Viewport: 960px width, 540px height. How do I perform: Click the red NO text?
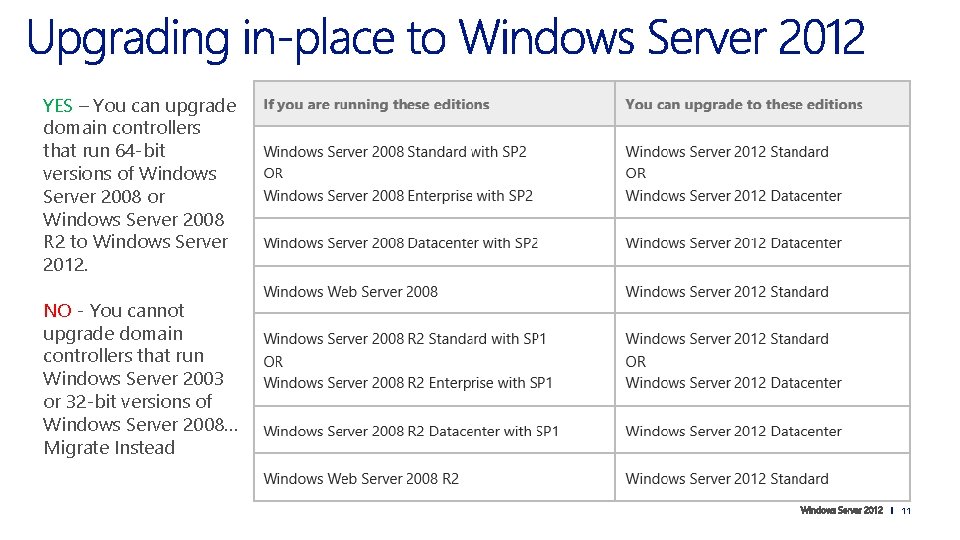[x=58, y=310]
